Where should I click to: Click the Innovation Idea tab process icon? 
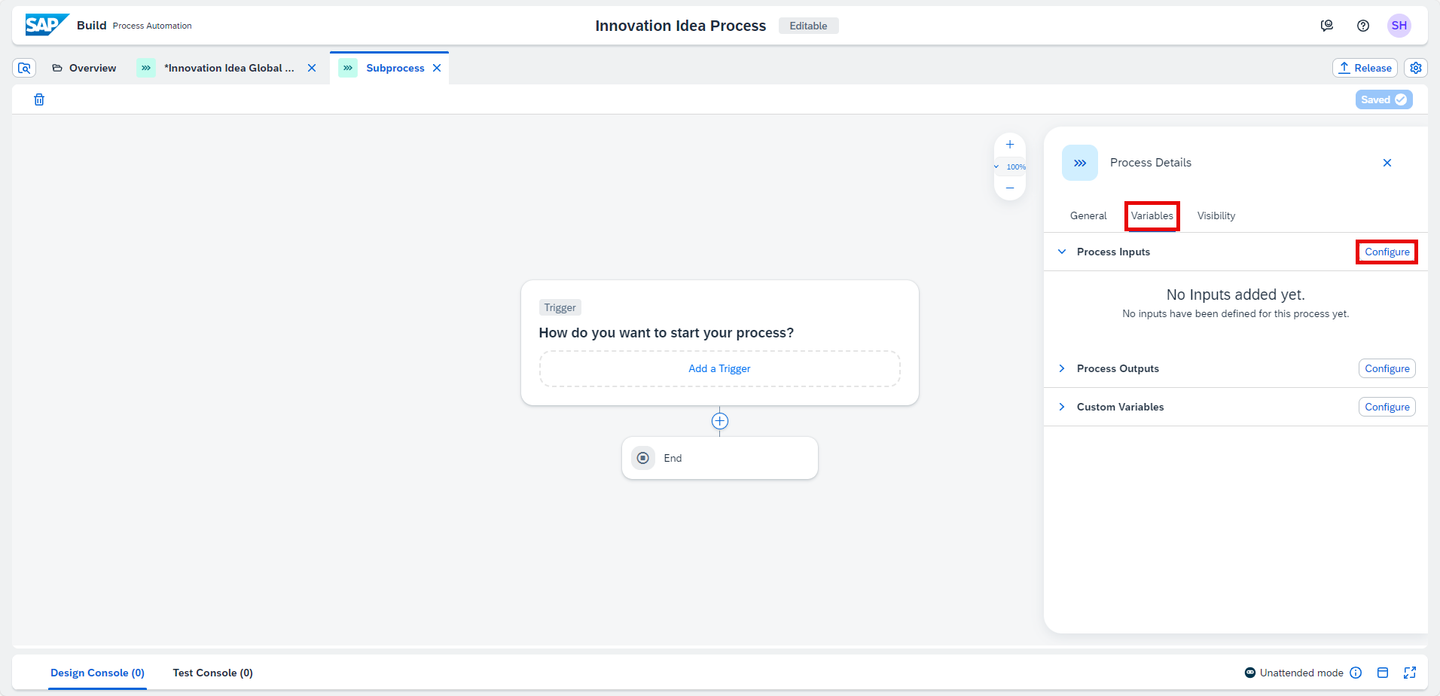pyautogui.click(x=146, y=68)
